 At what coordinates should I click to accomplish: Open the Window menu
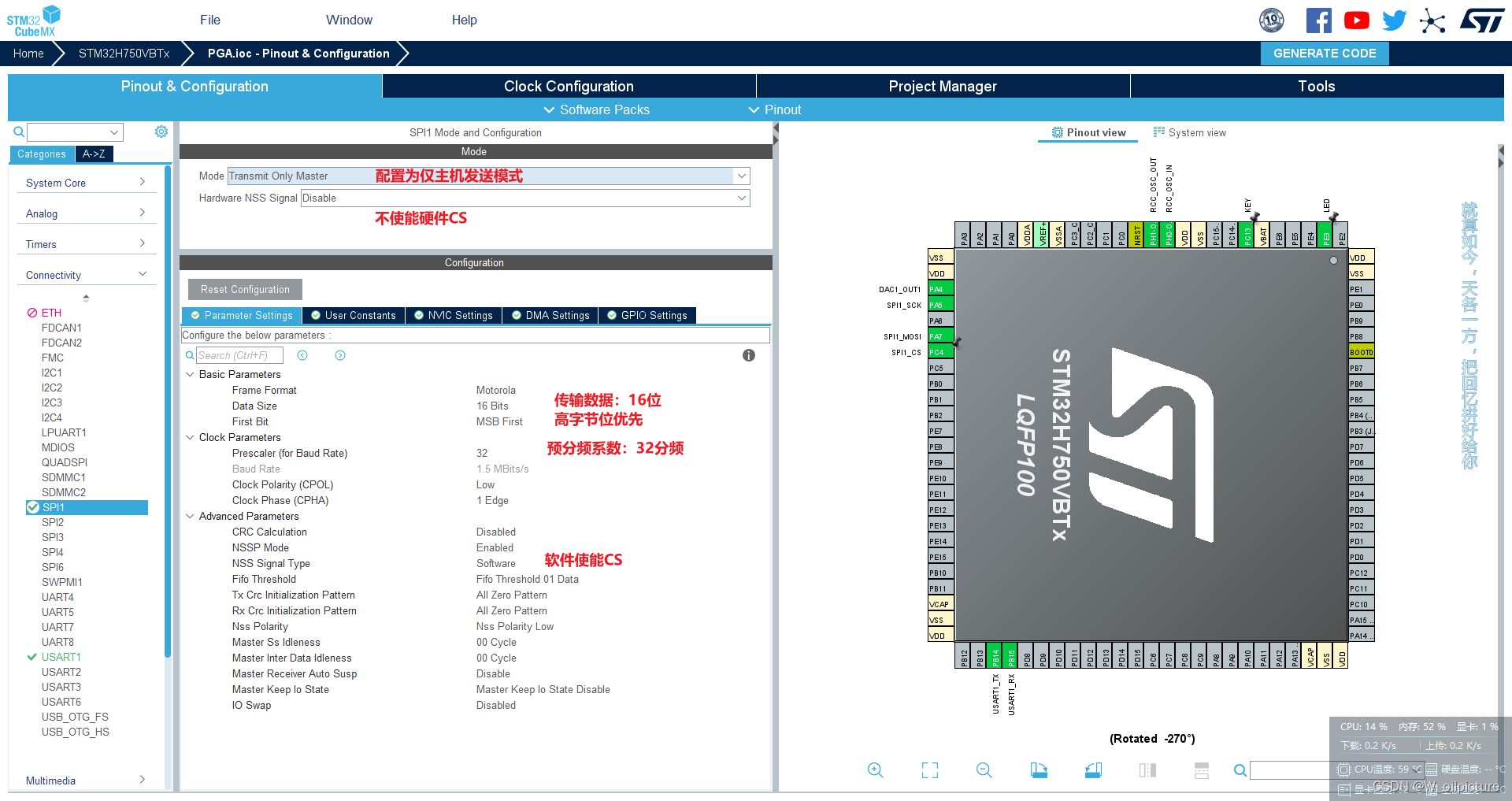pyautogui.click(x=349, y=20)
